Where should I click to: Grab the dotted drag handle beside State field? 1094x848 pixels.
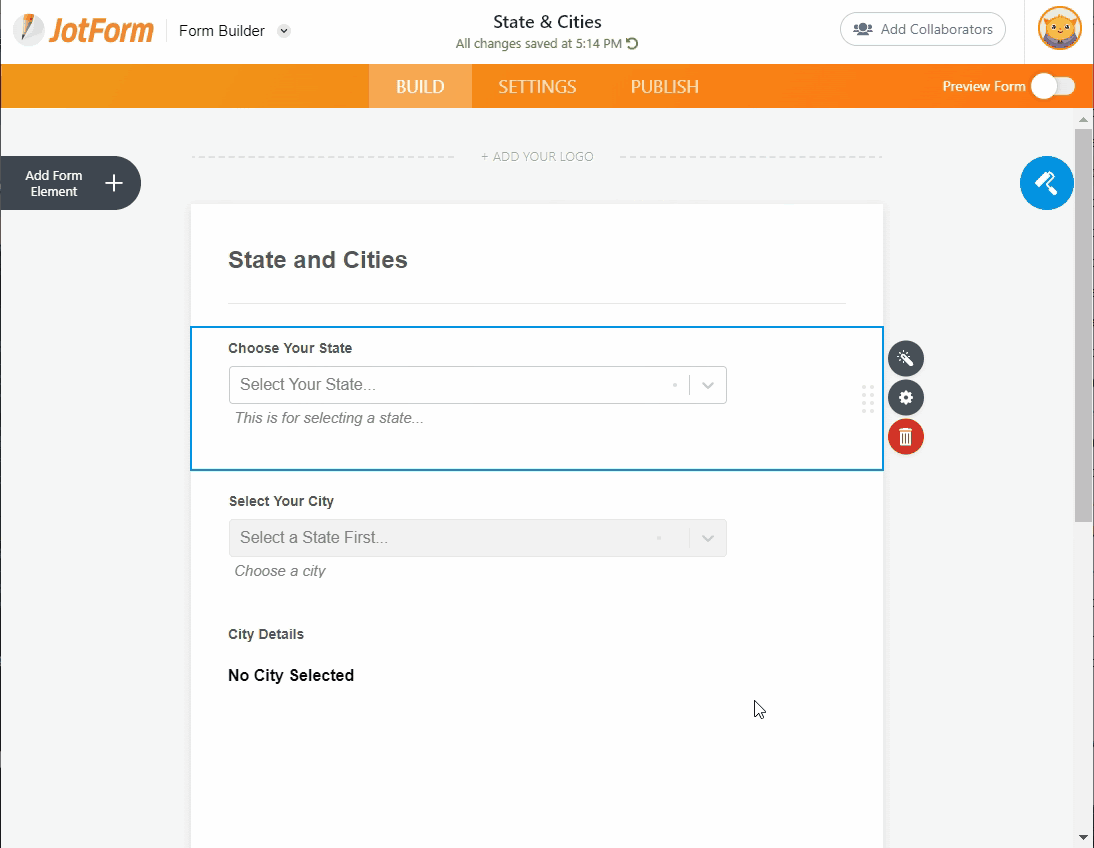point(867,399)
